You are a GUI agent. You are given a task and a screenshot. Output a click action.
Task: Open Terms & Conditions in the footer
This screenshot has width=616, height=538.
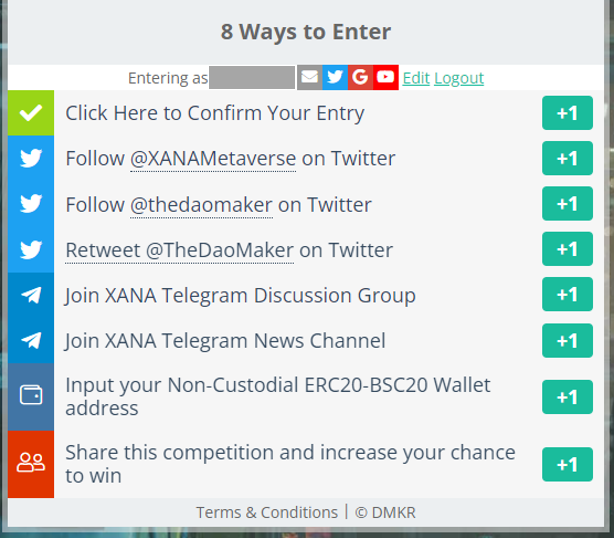click(x=267, y=512)
